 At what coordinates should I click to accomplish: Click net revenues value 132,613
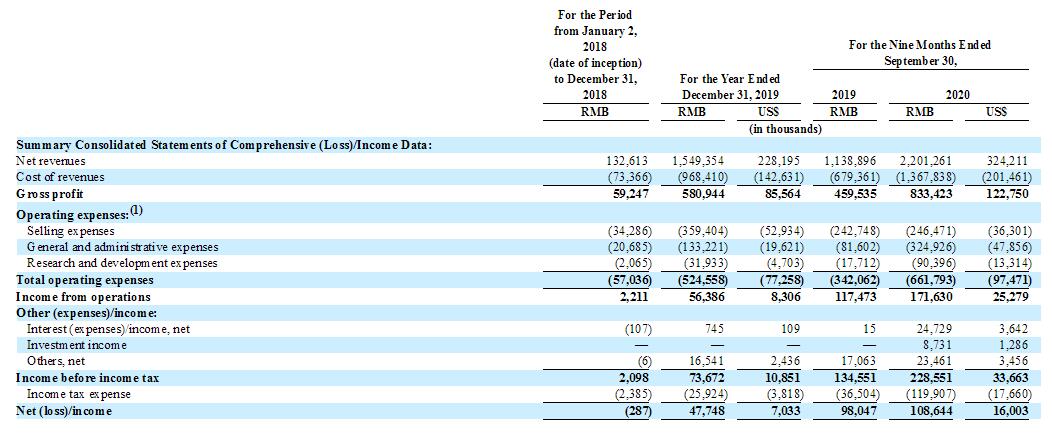pos(627,161)
